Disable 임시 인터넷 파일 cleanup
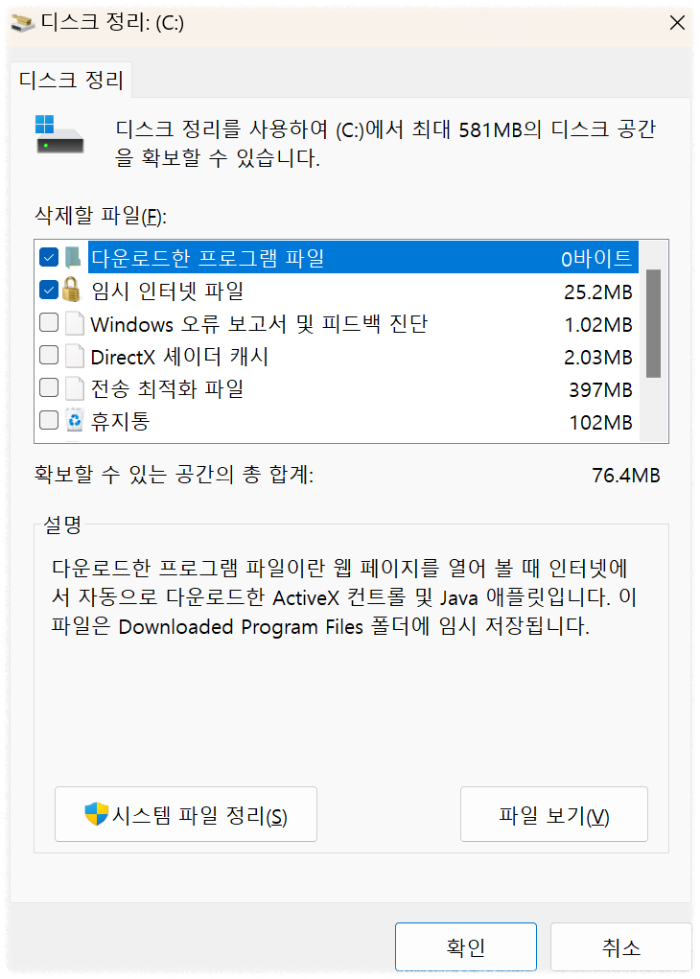This screenshot has width=700, height=979. (x=47, y=290)
